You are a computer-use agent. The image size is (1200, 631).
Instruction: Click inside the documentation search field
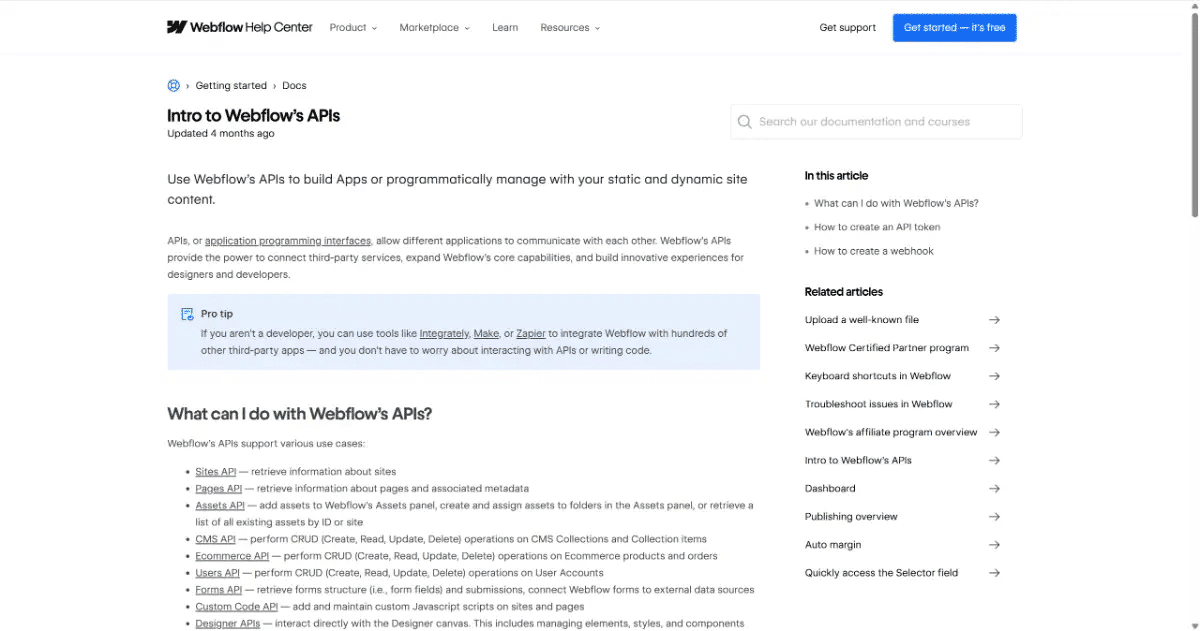tap(875, 121)
